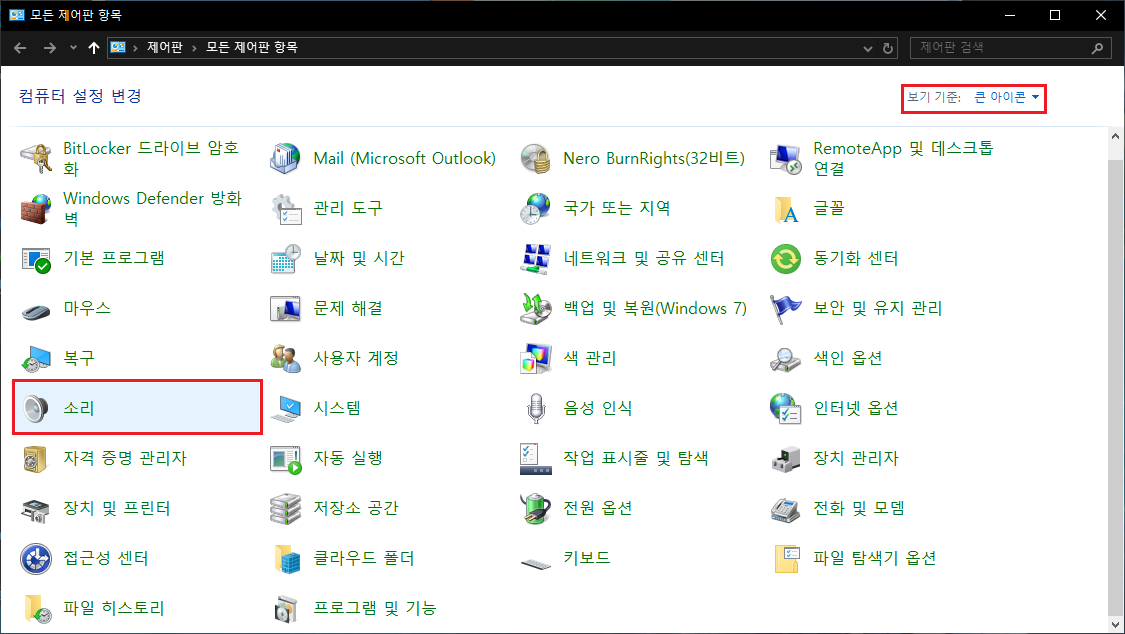Click the 글꼴 (Fonts) folder icon

click(787, 208)
